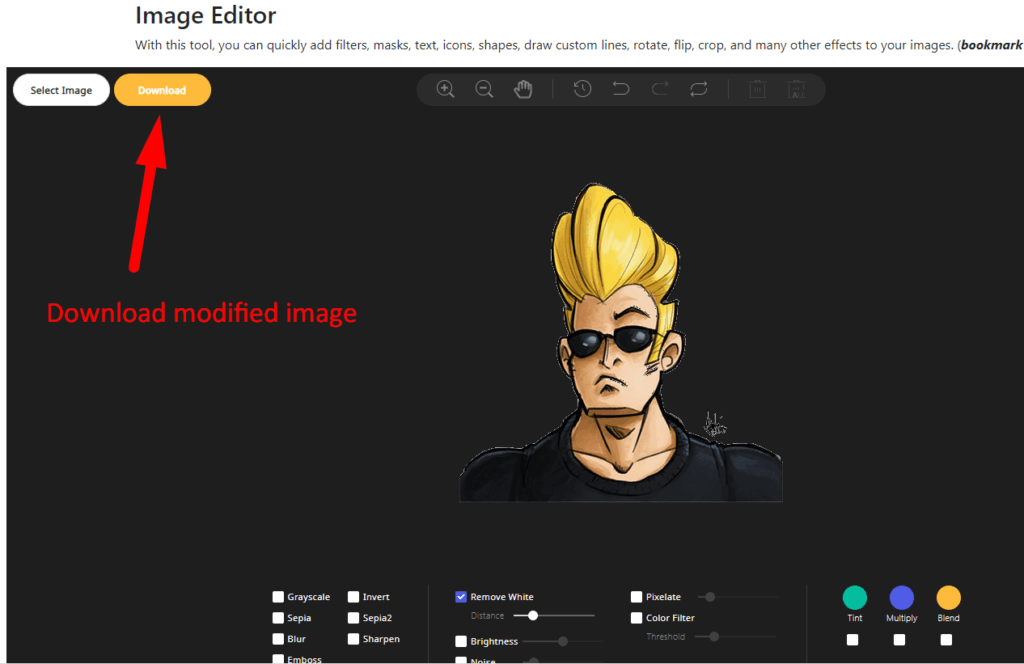Viewport: 1024px width, 664px height.
Task: Undo the last edit
Action: tap(621, 89)
